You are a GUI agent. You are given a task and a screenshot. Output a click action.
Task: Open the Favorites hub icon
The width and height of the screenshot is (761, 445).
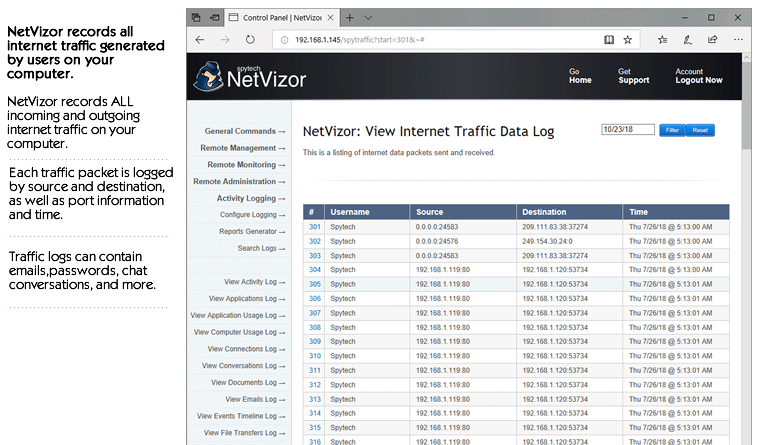coord(662,40)
